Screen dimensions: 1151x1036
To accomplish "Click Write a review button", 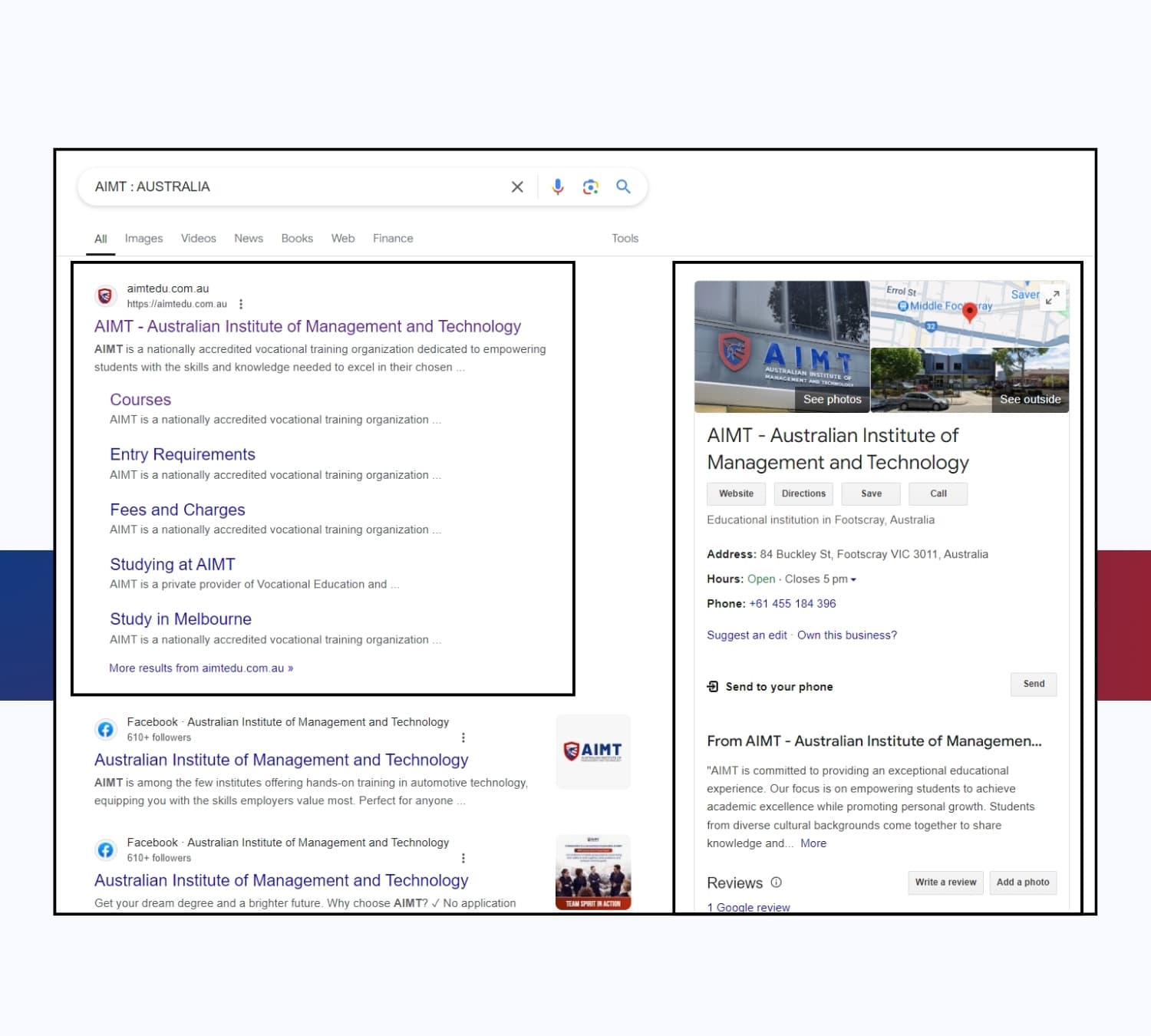I will coord(945,883).
